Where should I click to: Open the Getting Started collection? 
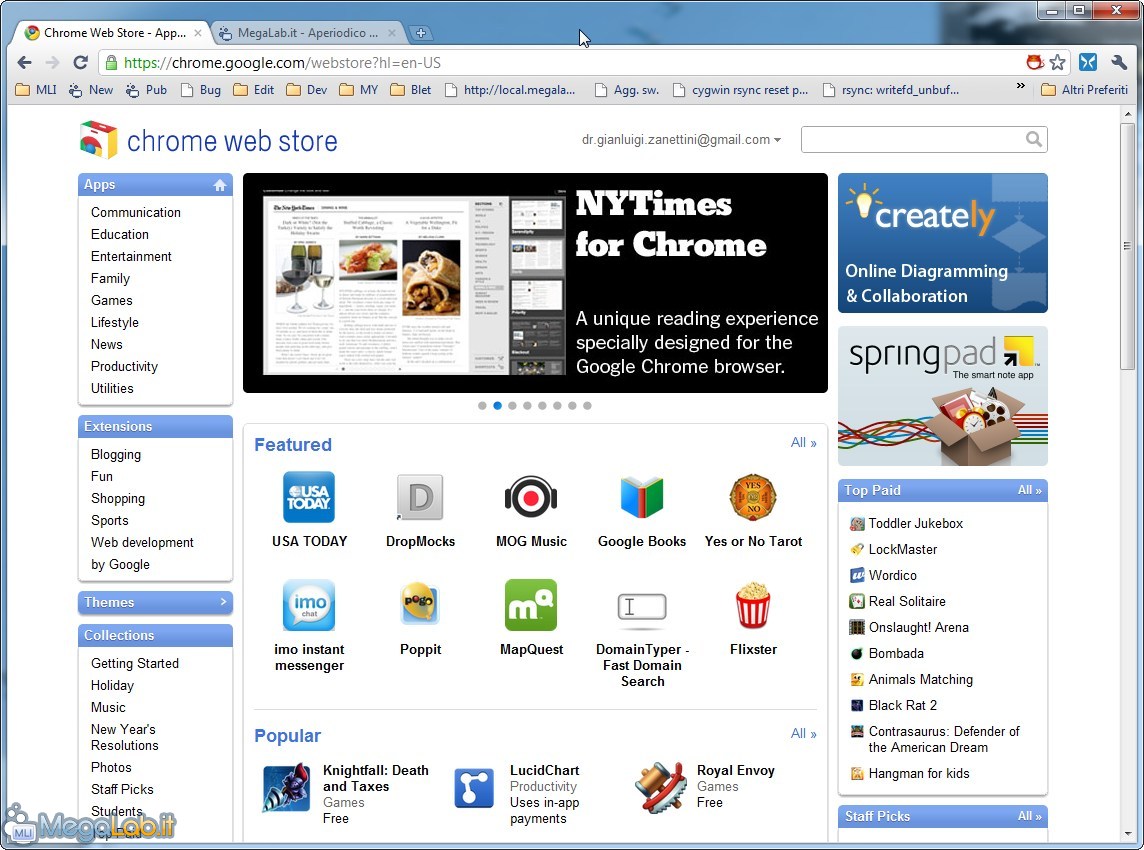135,663
